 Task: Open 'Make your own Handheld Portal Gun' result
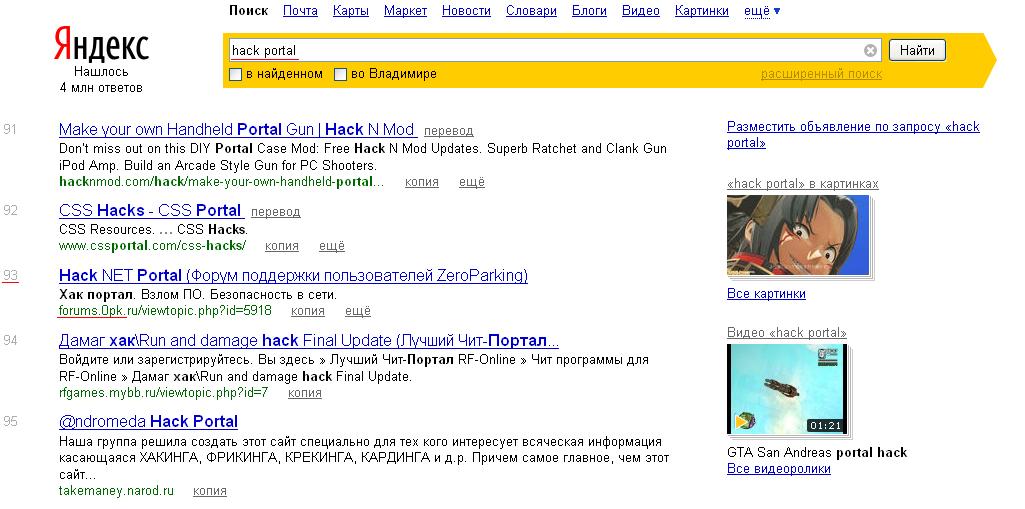237,129
